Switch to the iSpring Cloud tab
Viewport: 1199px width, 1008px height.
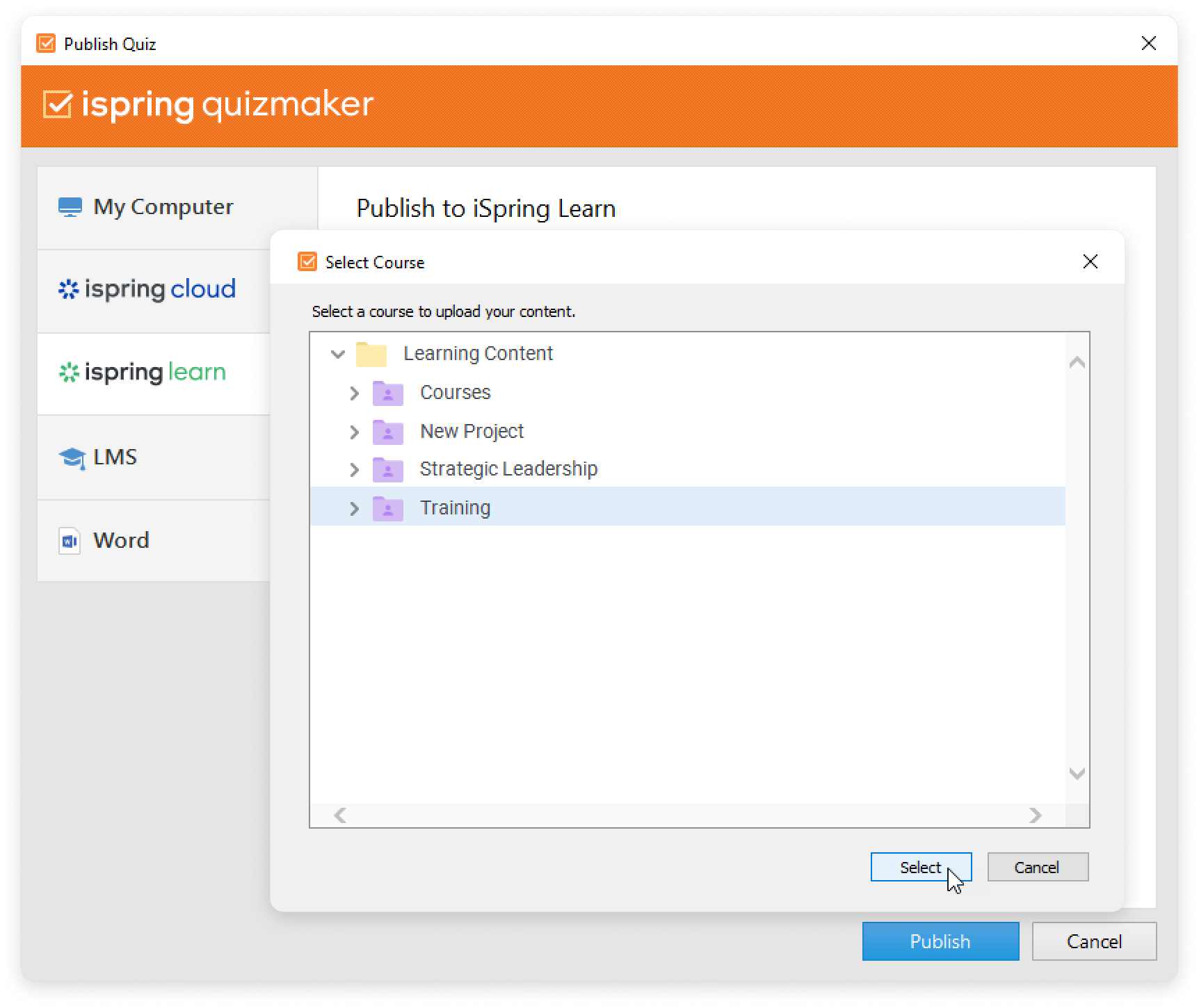pyautogui.click(x=154, y=291)
